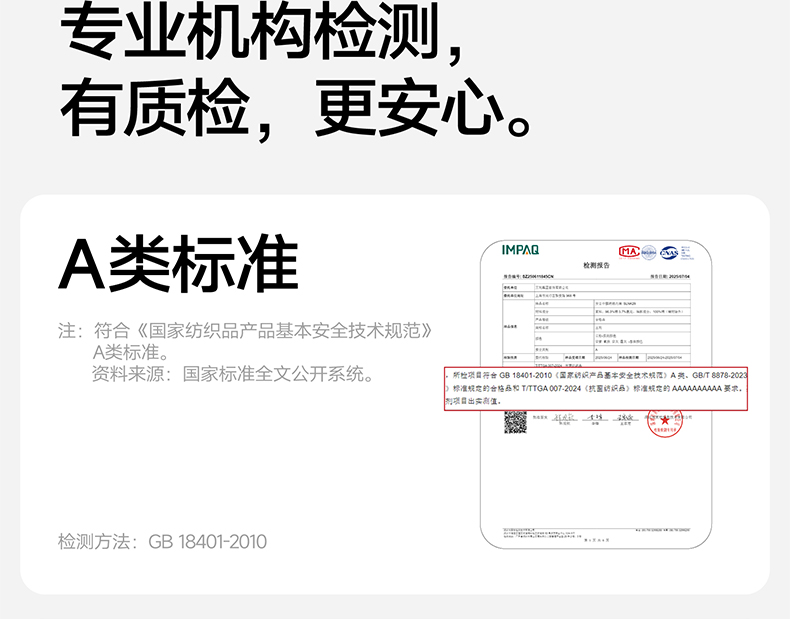Open the test report document thumbnail
Screen dimensions: 790x619
point(596,394)
